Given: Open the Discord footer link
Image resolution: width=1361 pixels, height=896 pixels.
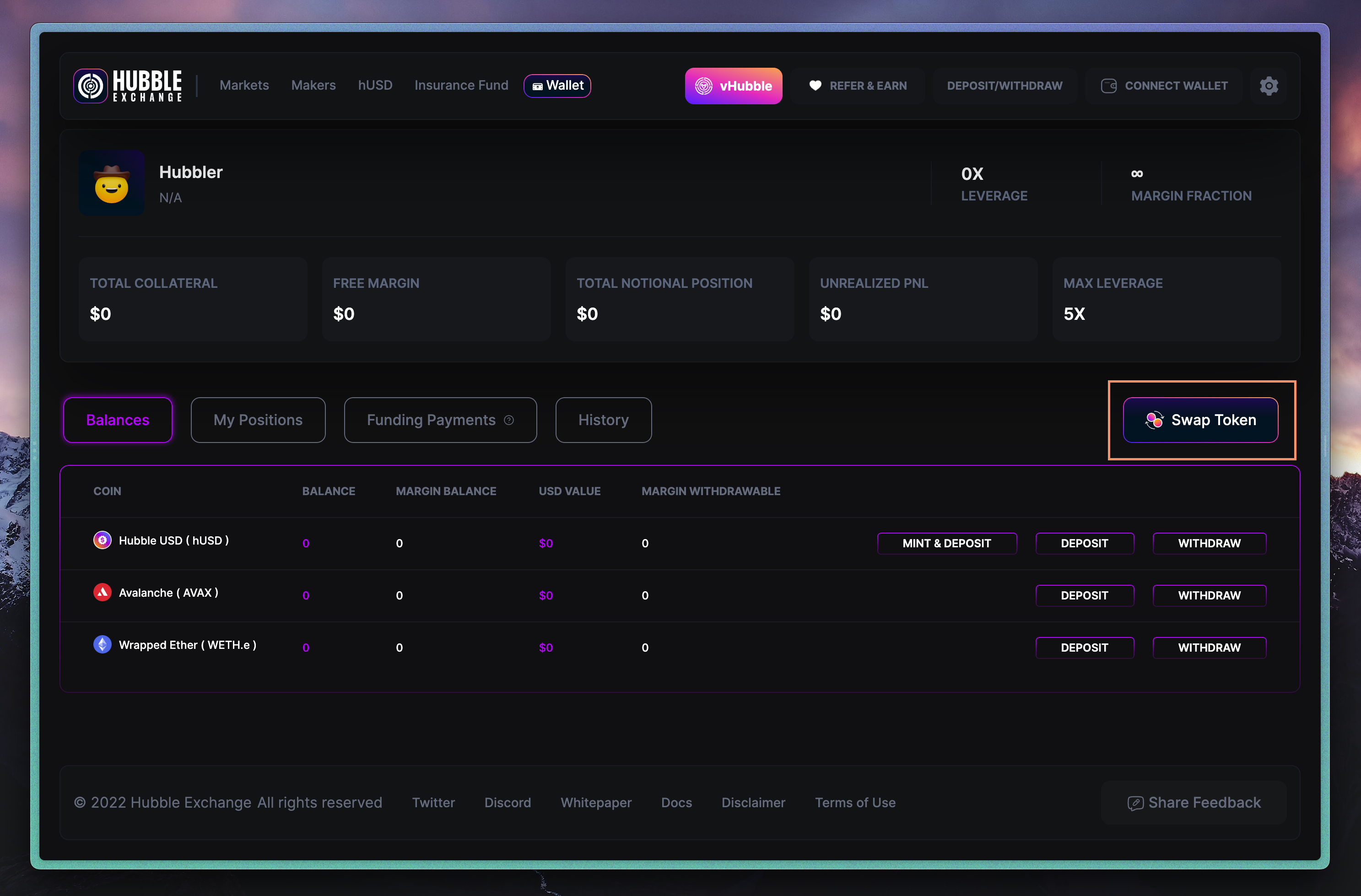Looking at the screenshot, I should (507, 803).
